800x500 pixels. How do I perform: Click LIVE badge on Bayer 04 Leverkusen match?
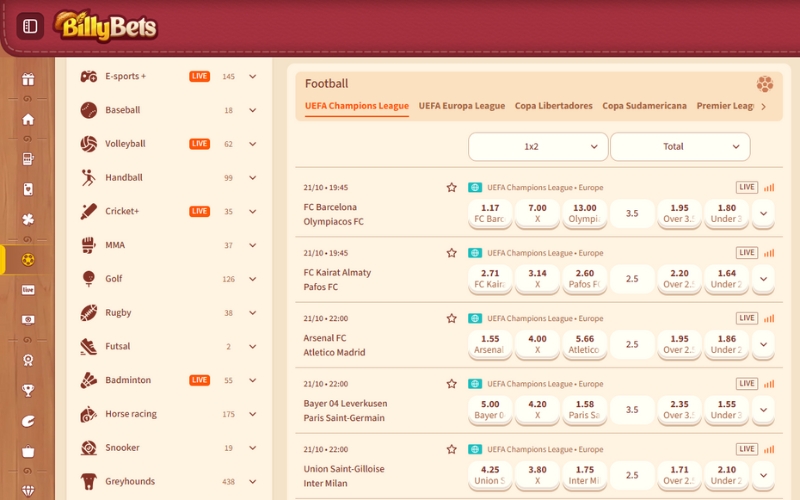(x=746, y=384)
